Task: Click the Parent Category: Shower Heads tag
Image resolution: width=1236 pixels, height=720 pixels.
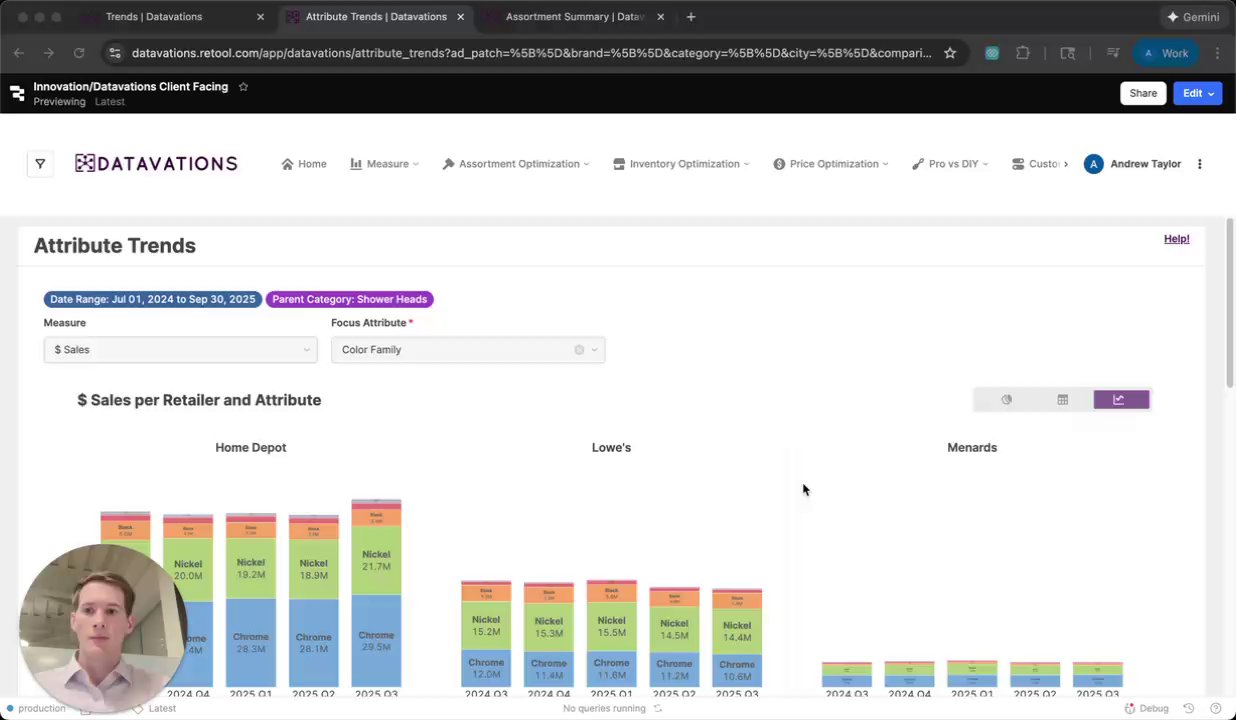Action: [x=349, y=299]
